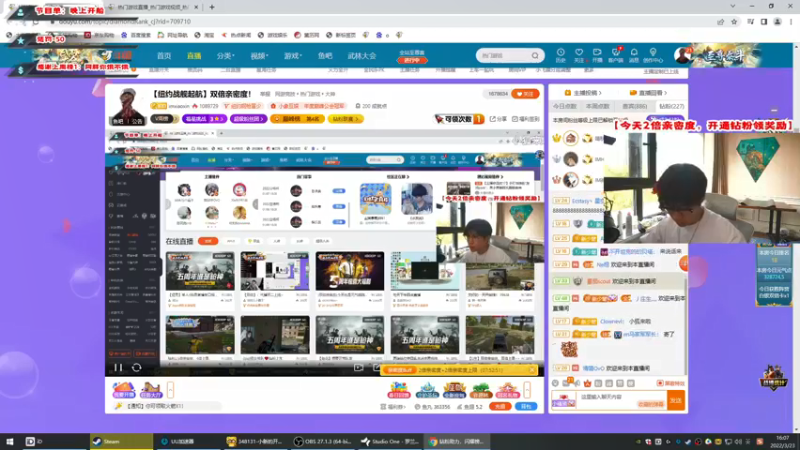Click the blue 背包 backpack button
Image resolution: width=800 pixels, height=450 pixels.
point(526,407)
